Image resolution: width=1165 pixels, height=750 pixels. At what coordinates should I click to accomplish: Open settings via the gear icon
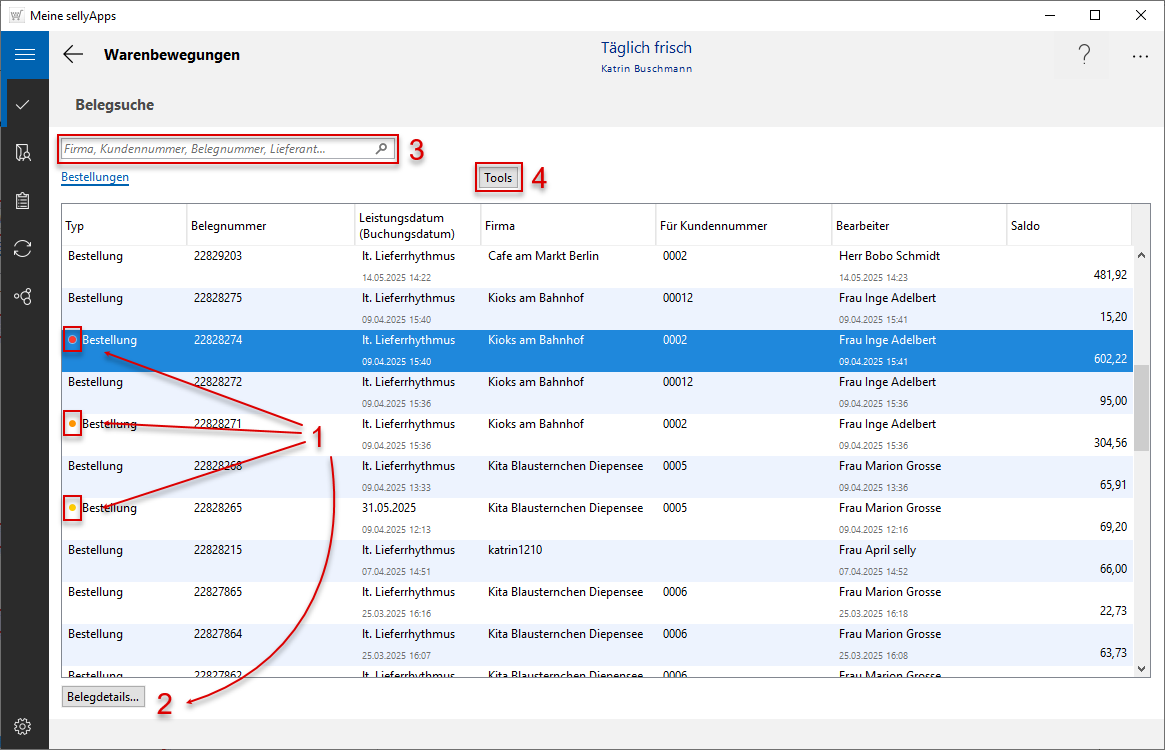(24, 726)
